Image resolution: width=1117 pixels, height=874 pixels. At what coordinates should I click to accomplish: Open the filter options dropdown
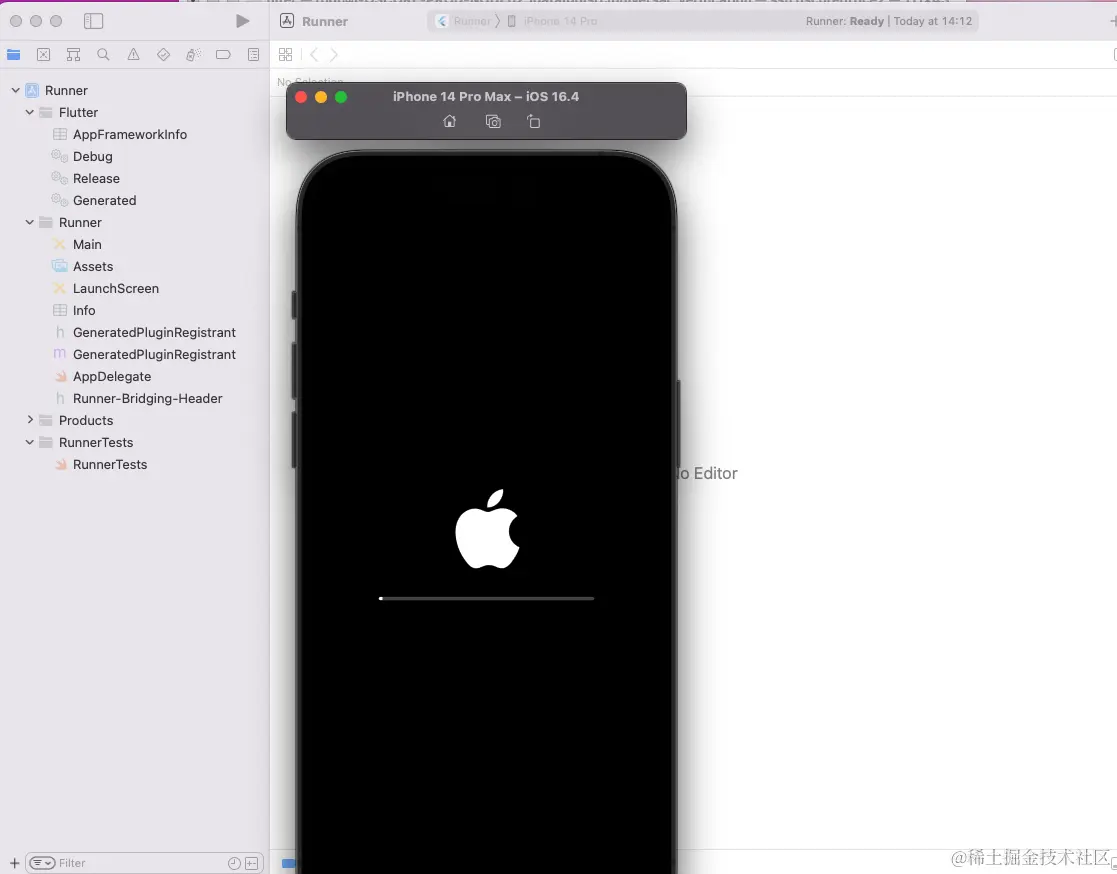(42, 863)
